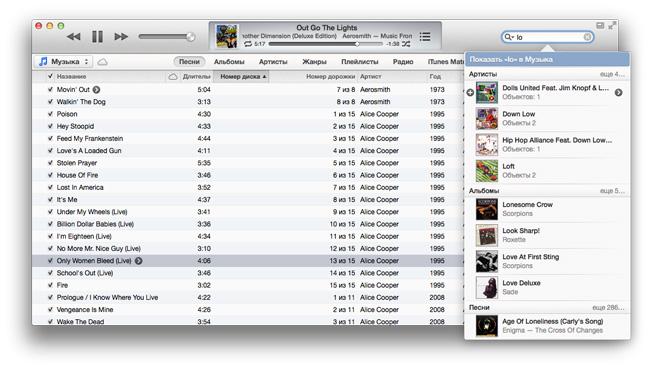Uncheck the Hey Stoopid checkbox
Viewport: 650px width, 369px height.
(50, 126)
